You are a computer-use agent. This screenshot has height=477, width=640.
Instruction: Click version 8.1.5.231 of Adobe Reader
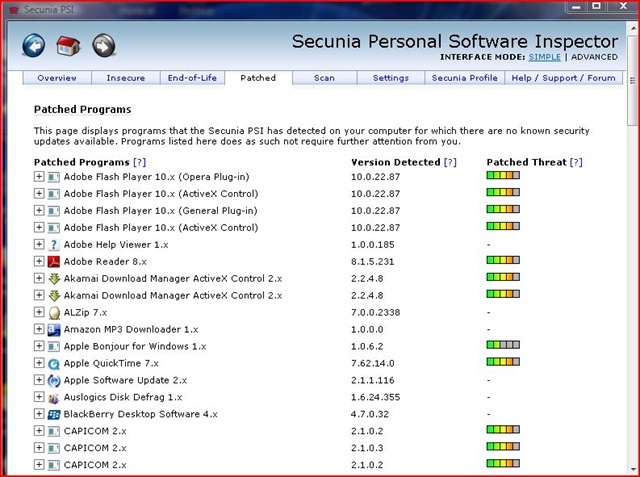(373, 262)
